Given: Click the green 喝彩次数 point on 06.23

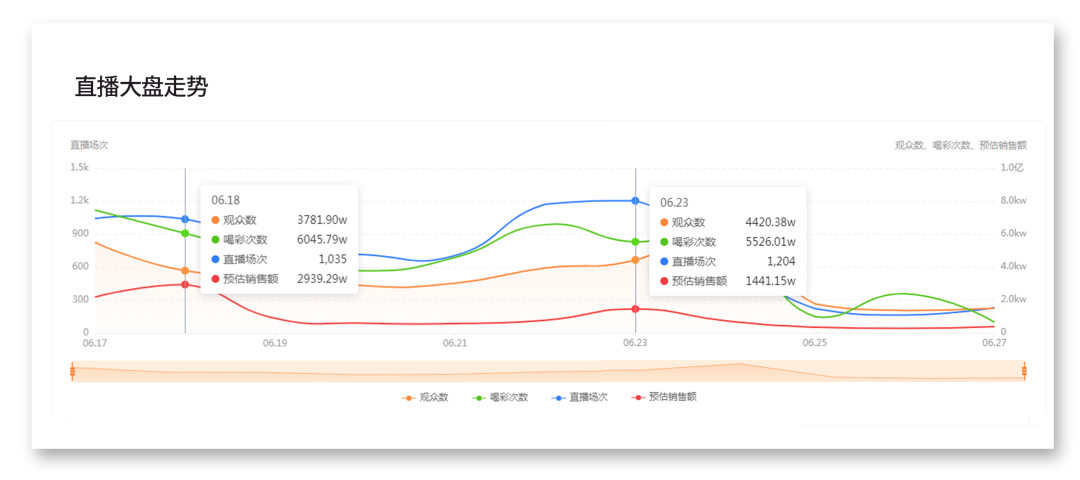Looking at the screenshot, I should click(635, 242).
